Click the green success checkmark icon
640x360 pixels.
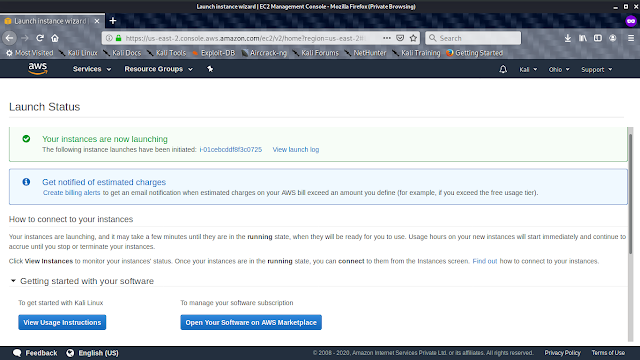[x=26, y=139]
